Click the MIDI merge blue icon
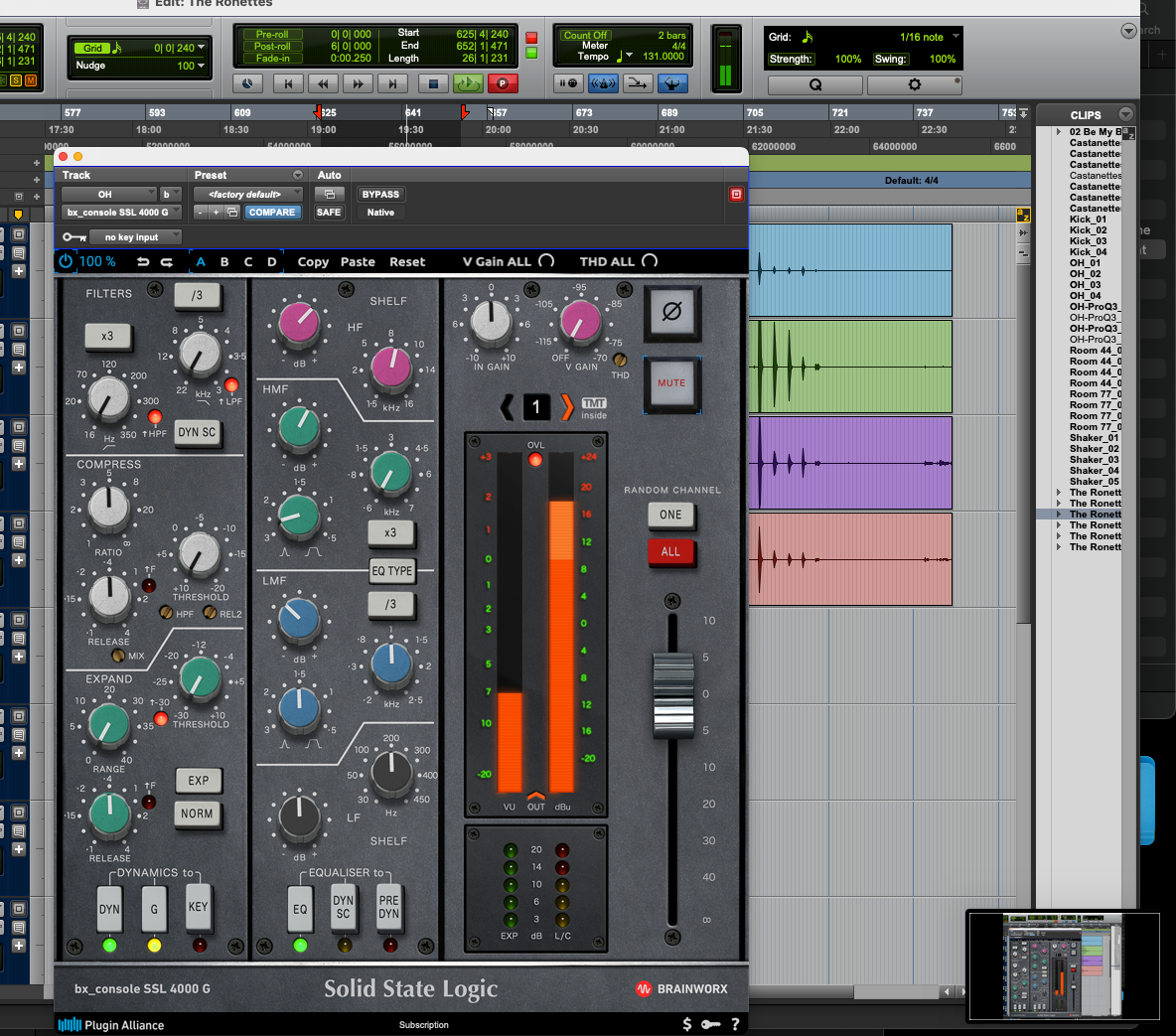 tap(672, 84)
